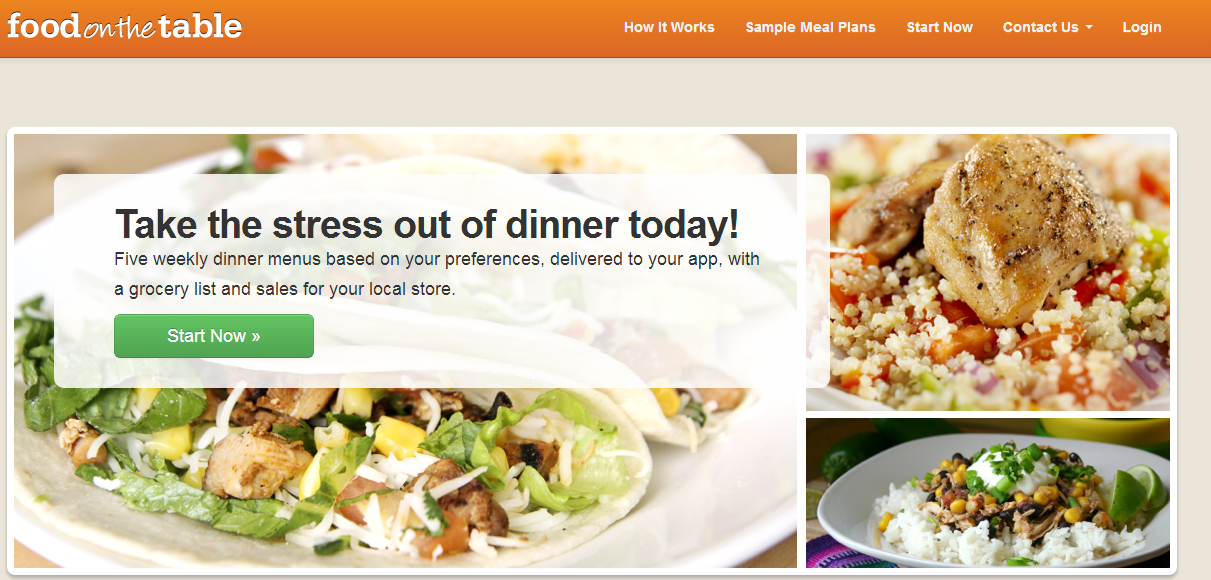Open the Login link

(x=1141, y=27)
